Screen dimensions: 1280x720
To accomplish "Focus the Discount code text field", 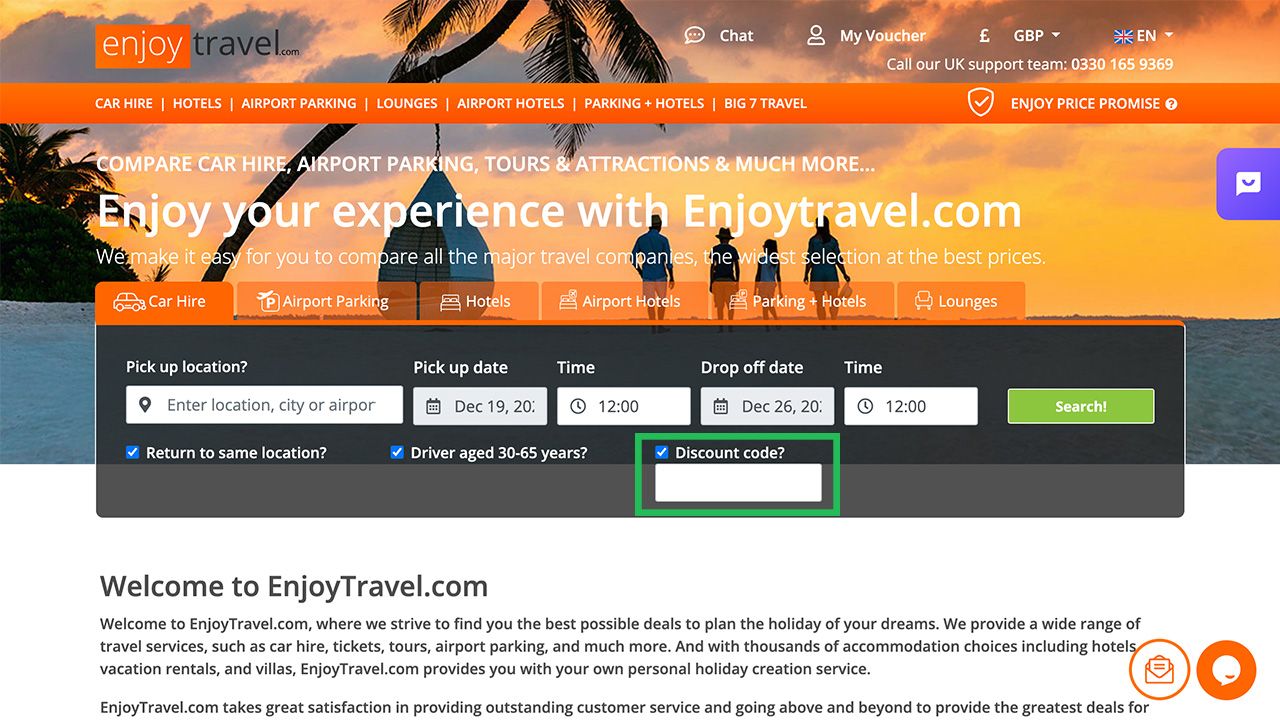I will [x=738, y=483].
